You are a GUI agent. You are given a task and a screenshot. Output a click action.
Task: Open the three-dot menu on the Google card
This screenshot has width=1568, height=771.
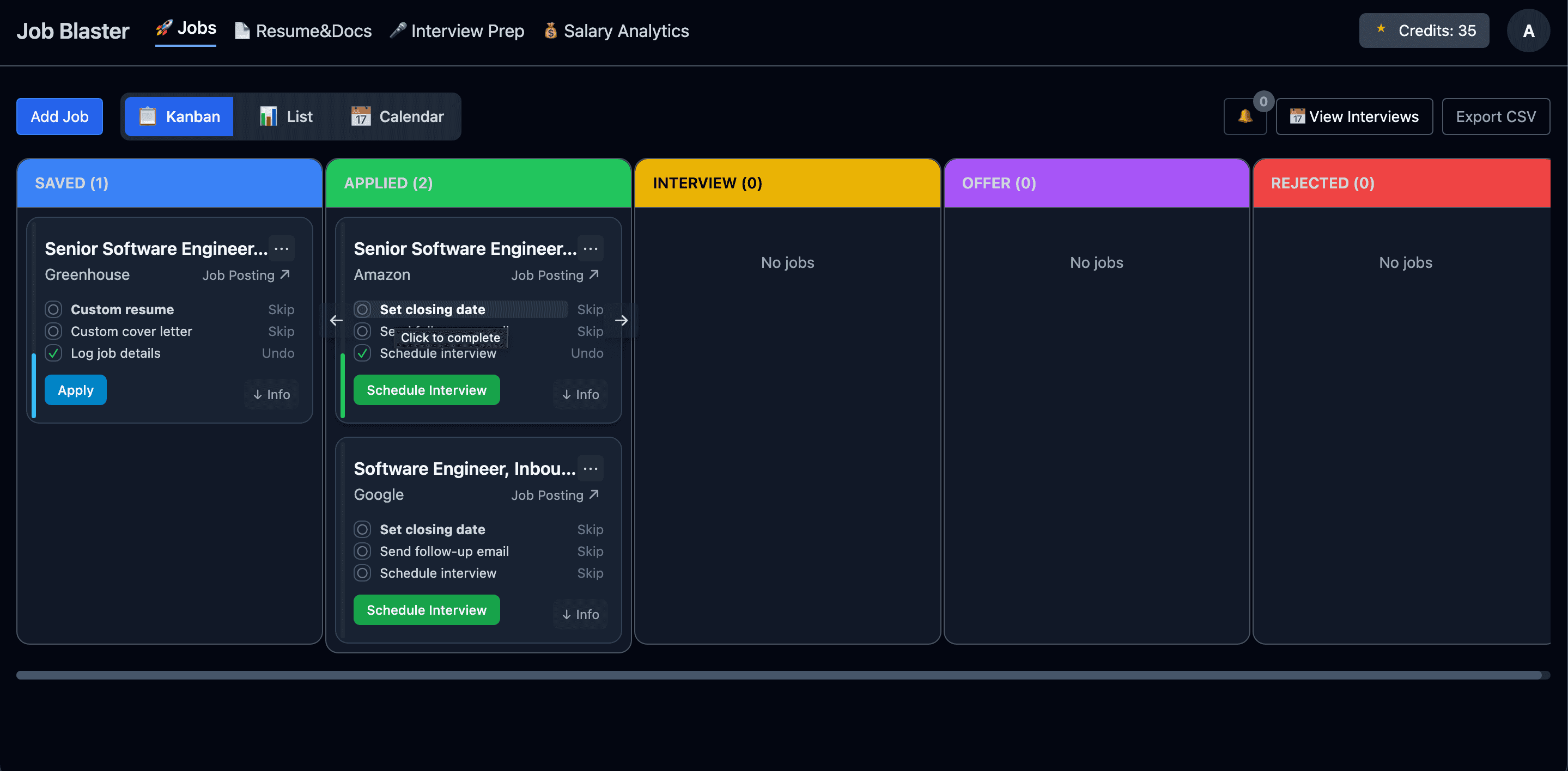click(590, 469)
